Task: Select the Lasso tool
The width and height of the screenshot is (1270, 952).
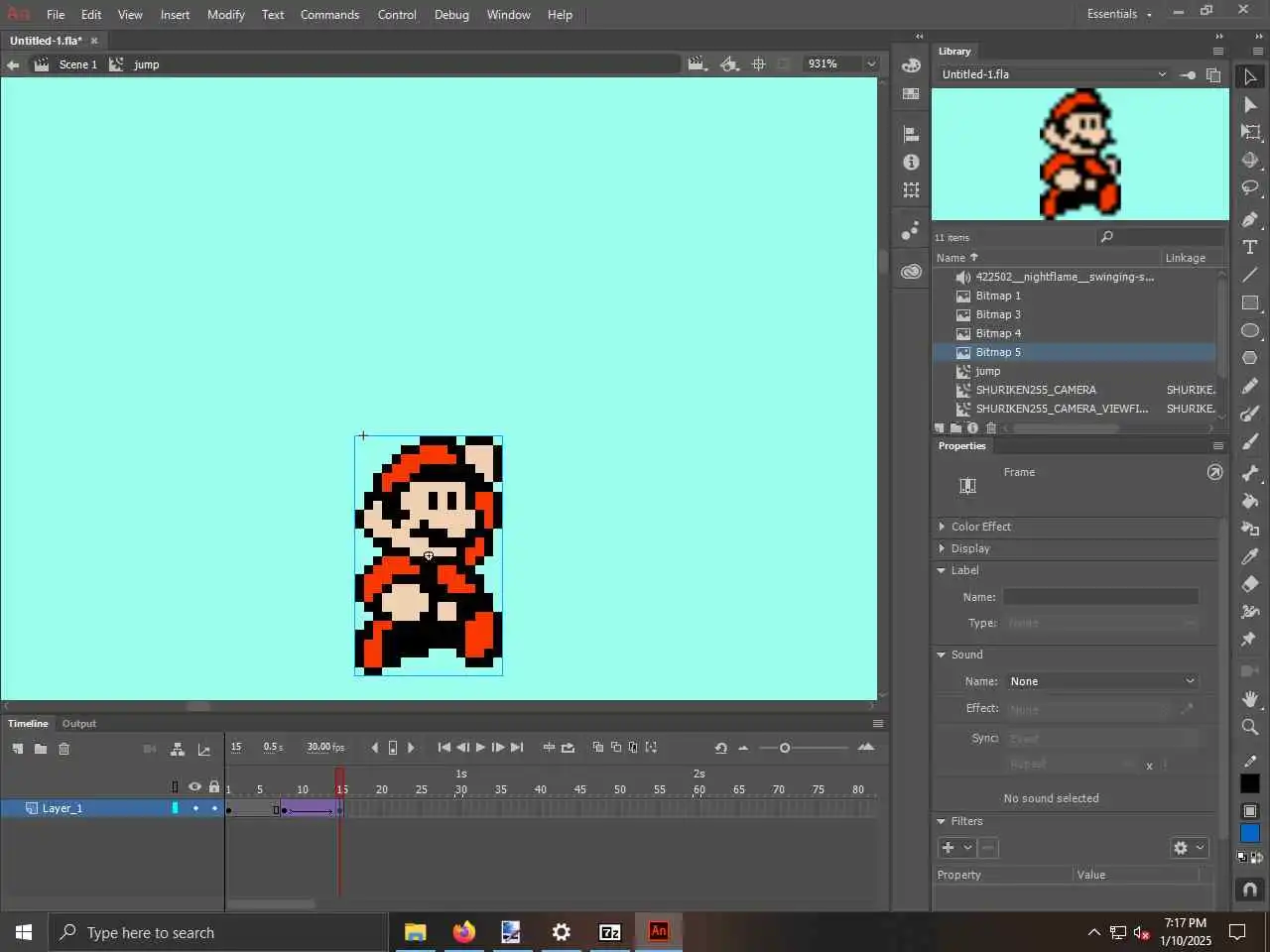Action: click(1250, 187)
